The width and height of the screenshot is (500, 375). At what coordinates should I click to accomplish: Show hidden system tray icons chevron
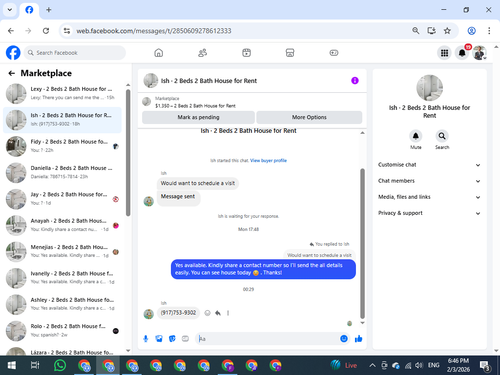coord(372,365)
